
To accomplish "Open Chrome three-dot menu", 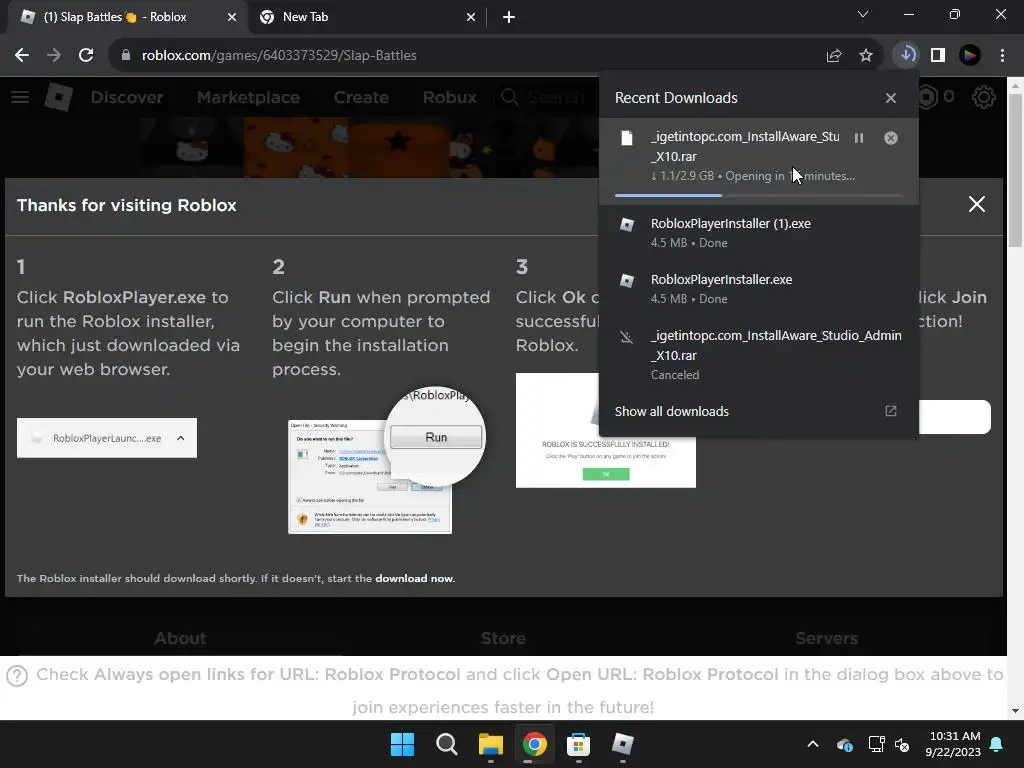I will (1002, 55).
